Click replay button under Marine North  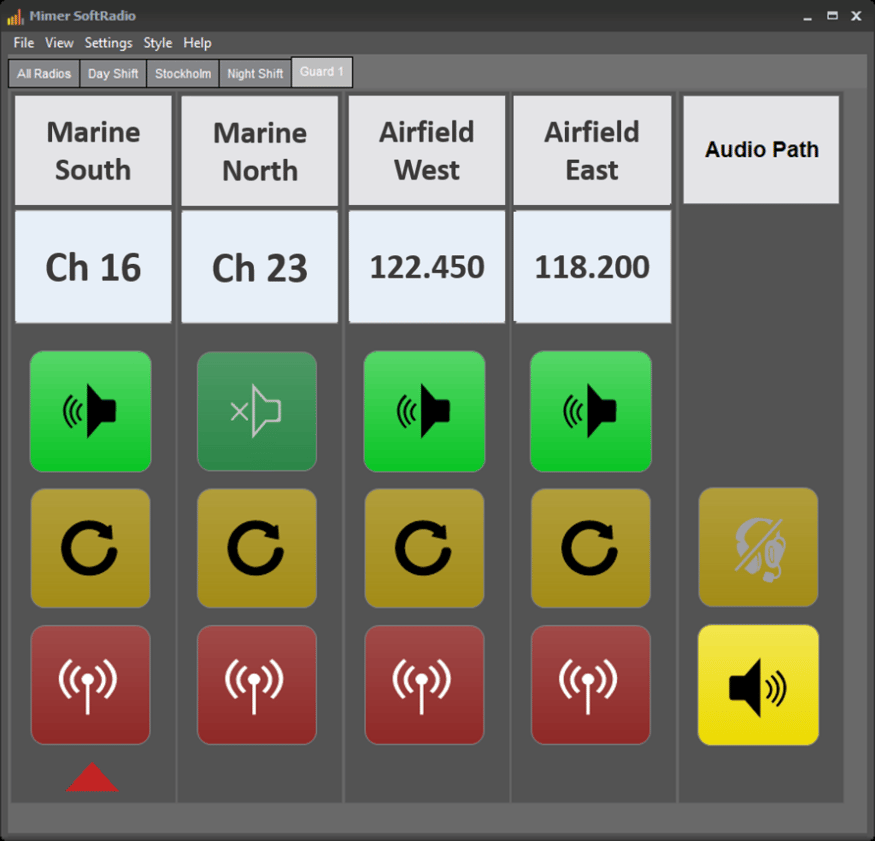click(257, 548)
